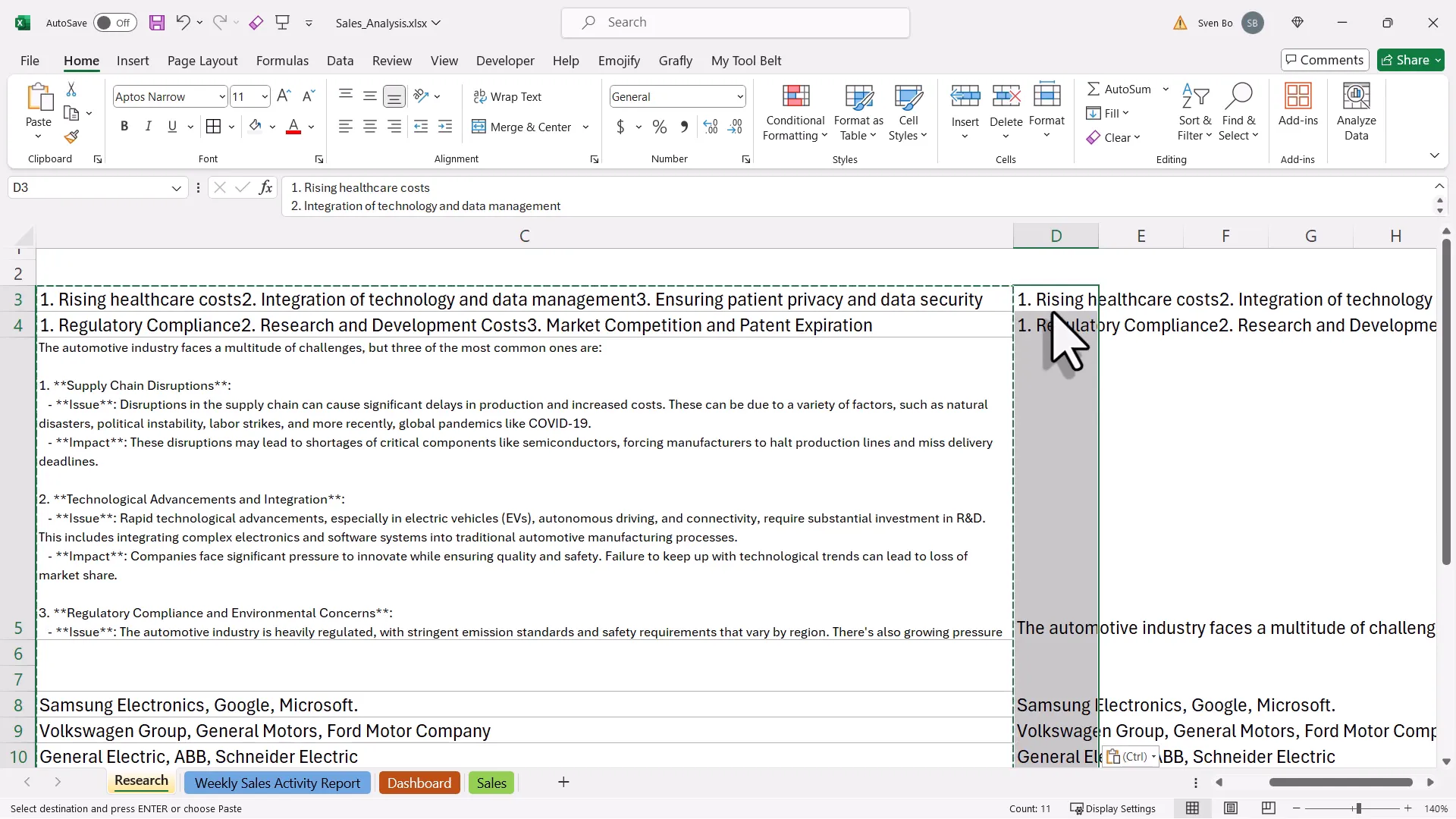Open the Fill Color dropdown arrow

[x=273, y=126]
